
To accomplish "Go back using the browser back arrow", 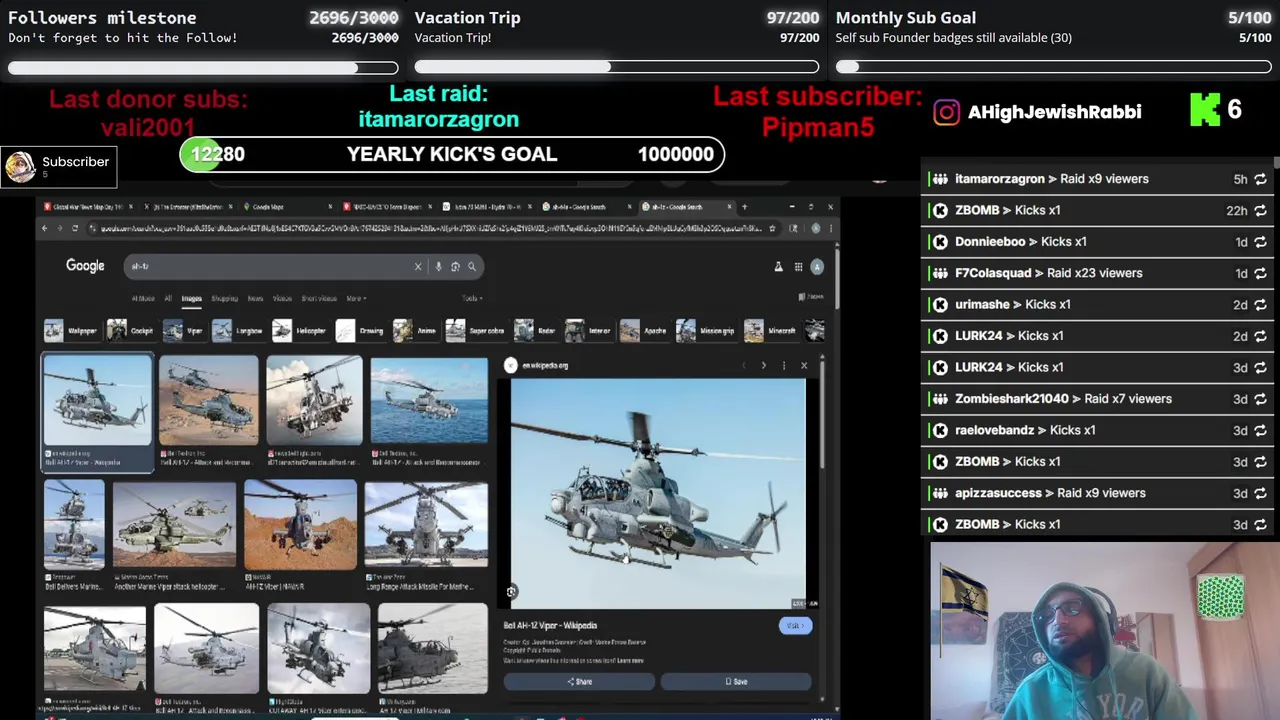I will click(x=44, y=228).
